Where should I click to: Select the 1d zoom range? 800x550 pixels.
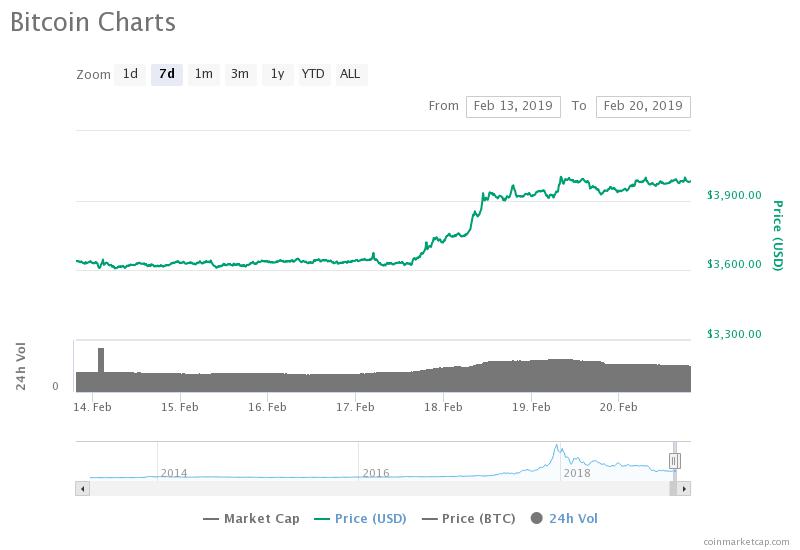[130, 74]
